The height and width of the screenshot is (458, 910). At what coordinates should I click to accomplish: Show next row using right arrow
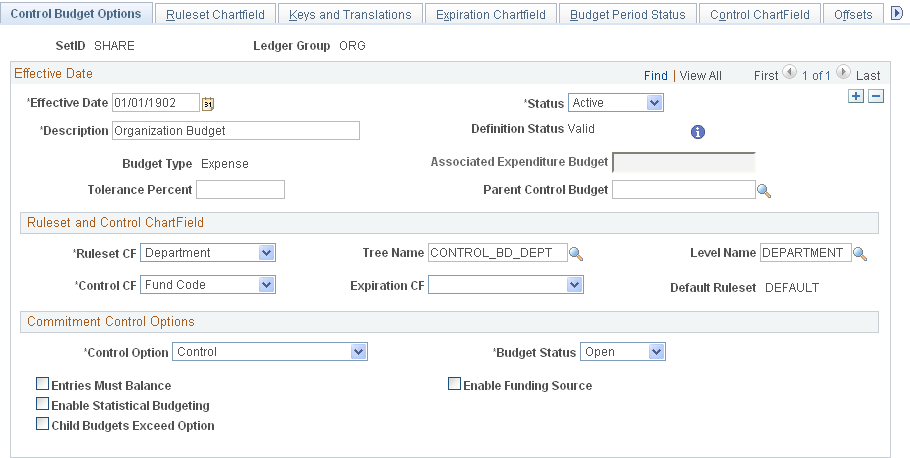click(x=844, y=73)
